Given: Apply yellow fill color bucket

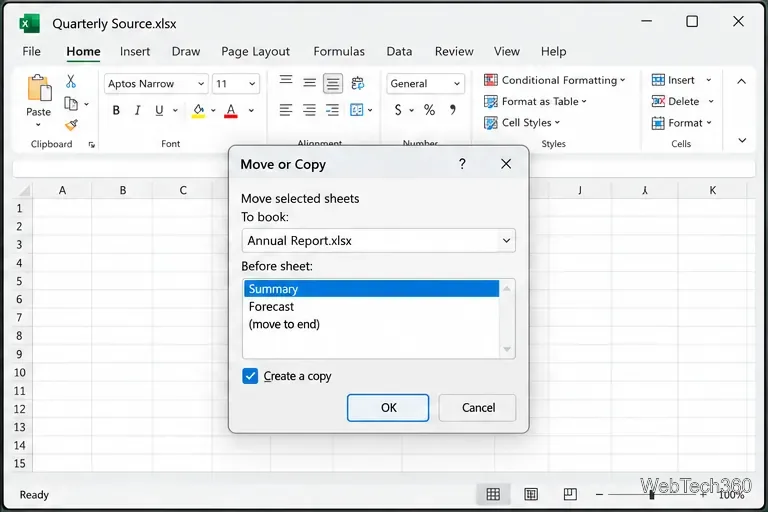Looking at the screenshot, I should pos(198,111).
